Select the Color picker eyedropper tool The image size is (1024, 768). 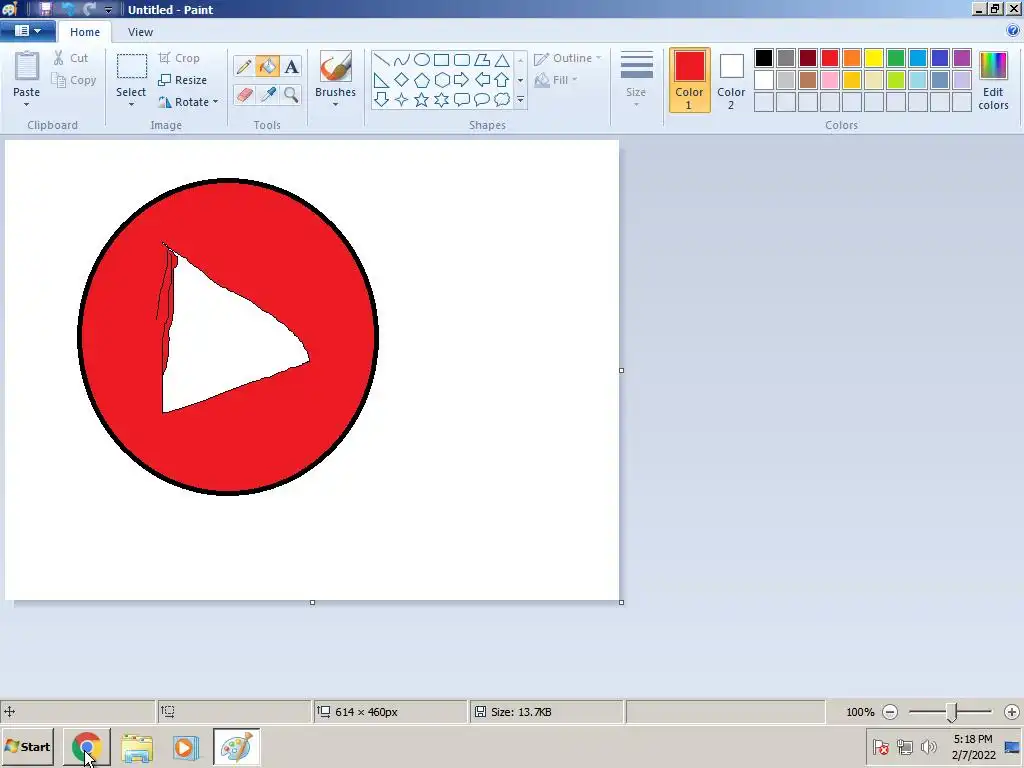click(267, 95)
